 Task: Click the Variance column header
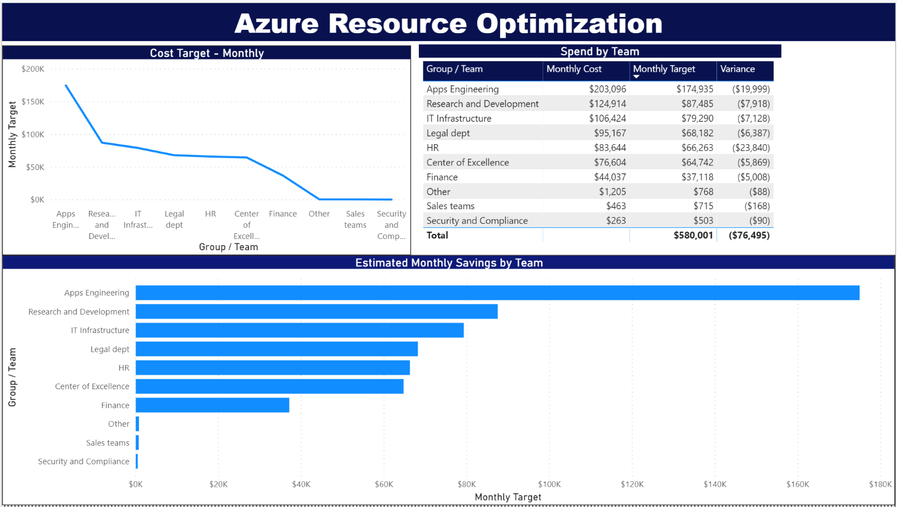737,69
